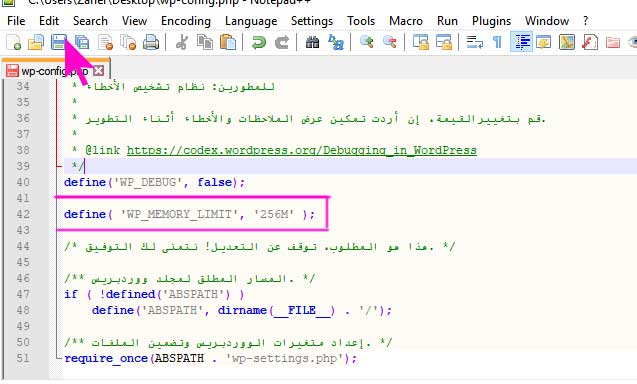
Task: Click the Arabic comment on line 50
Action: (x=228, y=343)
